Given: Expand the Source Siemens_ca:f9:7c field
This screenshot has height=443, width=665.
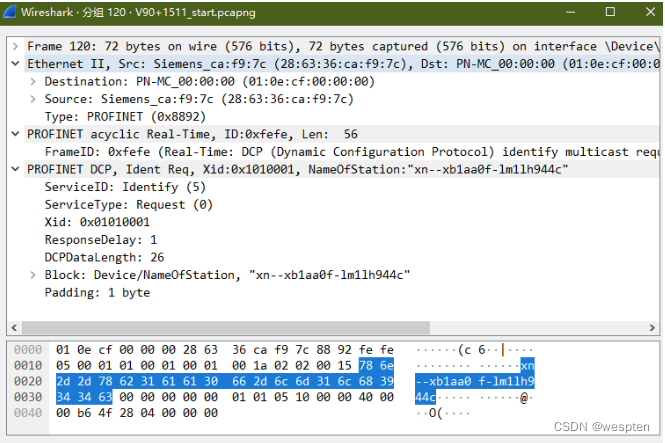Looking at the screenshot, I should [33, 99].
